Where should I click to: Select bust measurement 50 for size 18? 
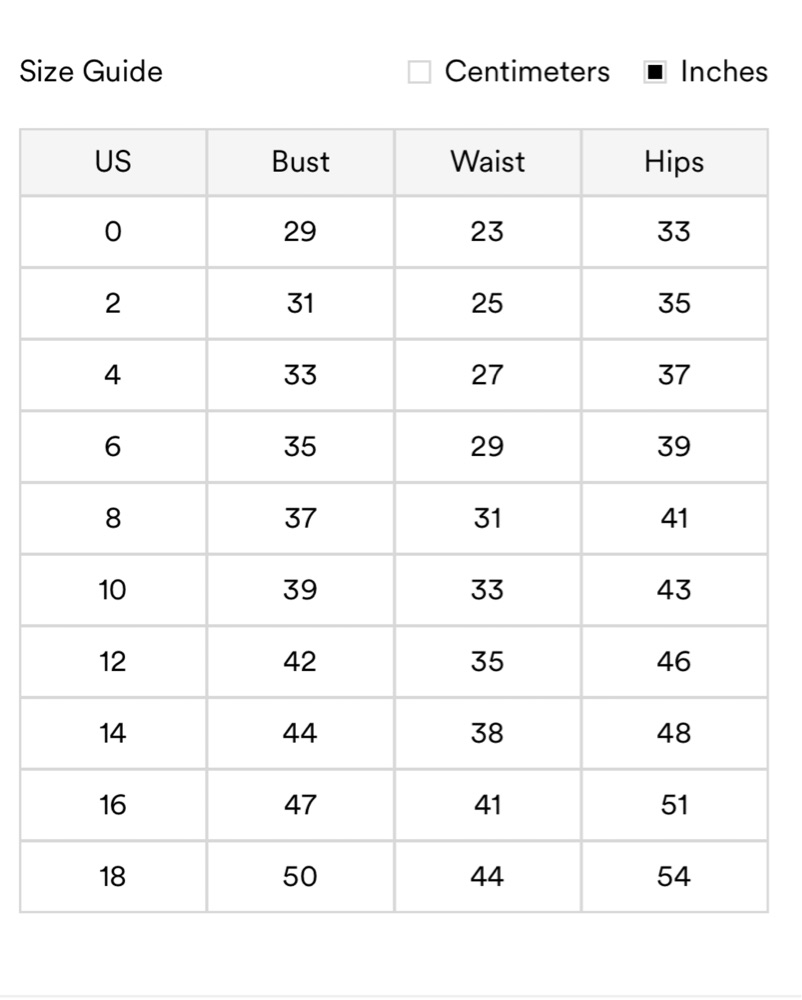click(300, 877)
